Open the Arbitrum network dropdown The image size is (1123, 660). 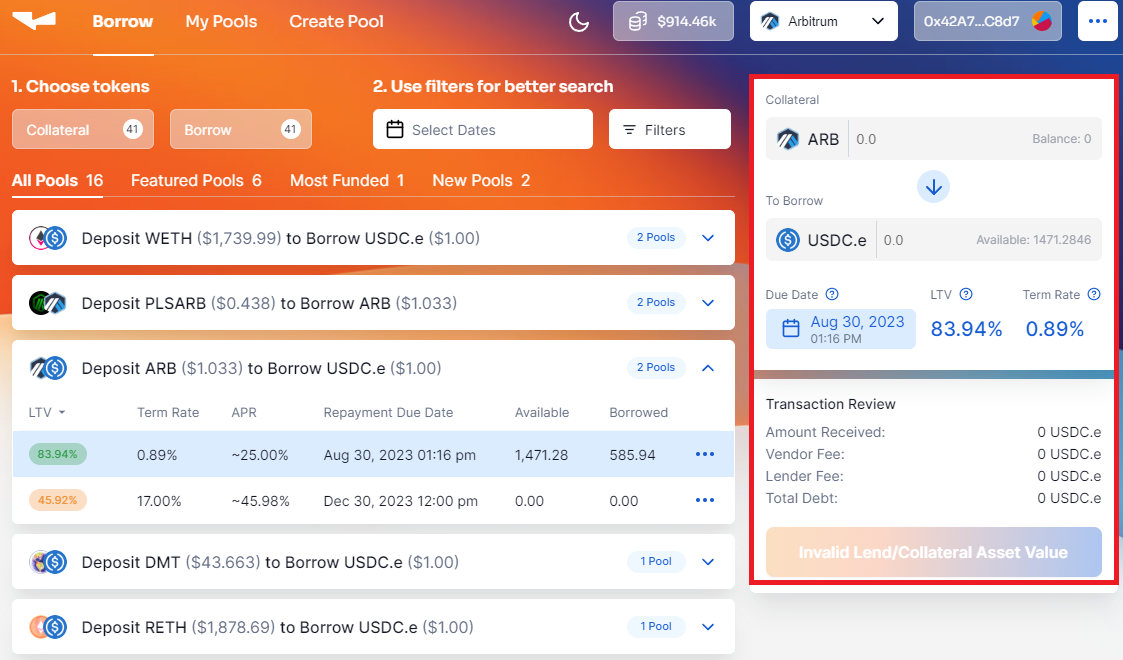[823, 21]
